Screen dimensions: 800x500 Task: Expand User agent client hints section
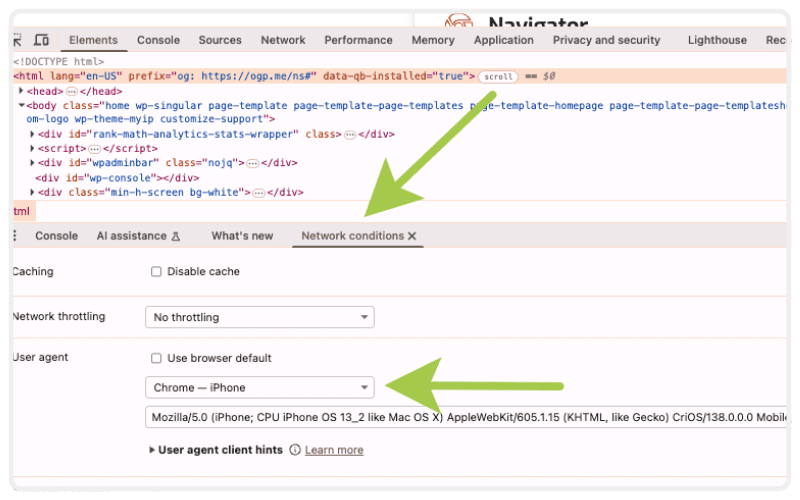(152, 450)
